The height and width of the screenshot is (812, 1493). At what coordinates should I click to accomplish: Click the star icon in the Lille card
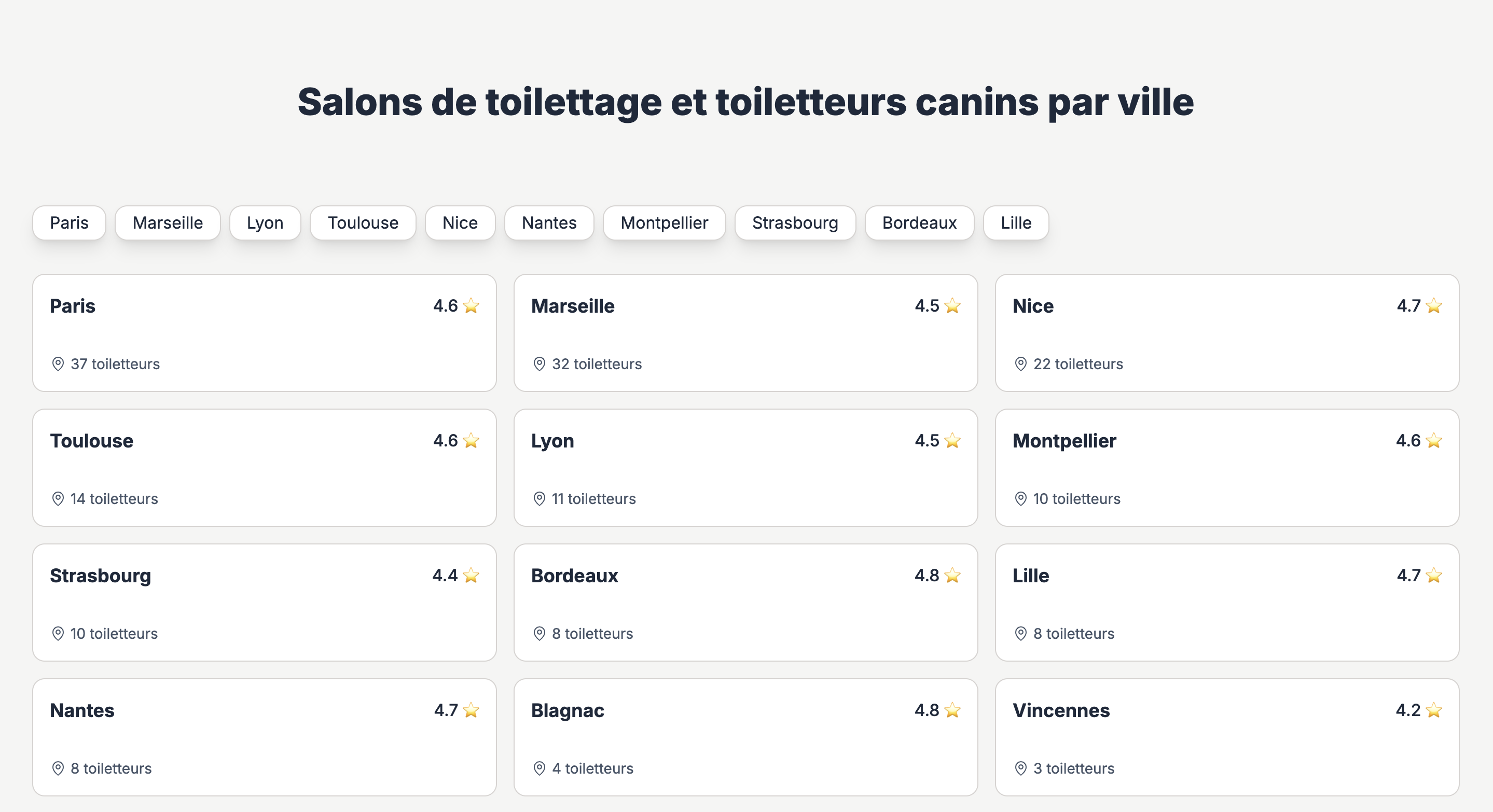coord(1434,575)
